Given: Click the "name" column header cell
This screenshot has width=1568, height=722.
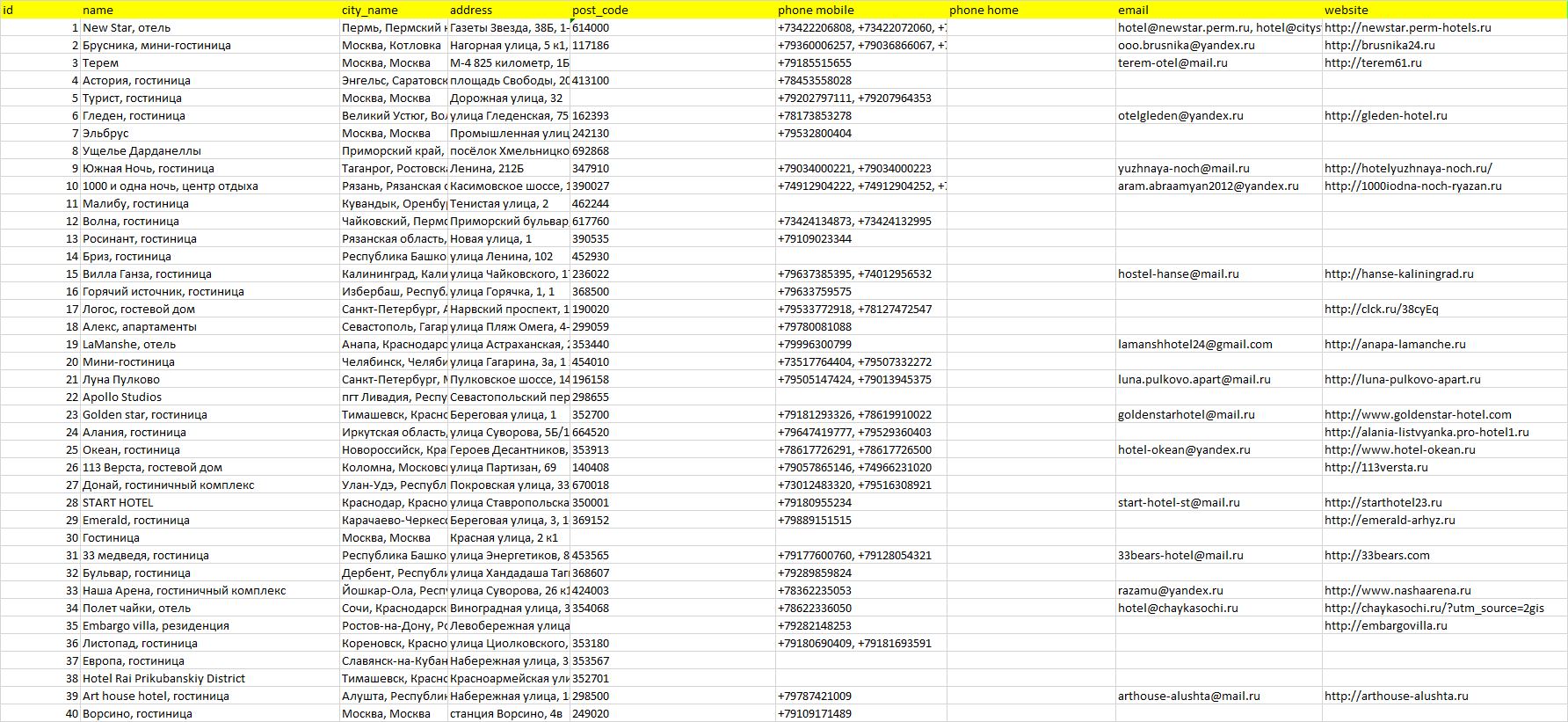Looking at the screenshot, I should 98,10.
